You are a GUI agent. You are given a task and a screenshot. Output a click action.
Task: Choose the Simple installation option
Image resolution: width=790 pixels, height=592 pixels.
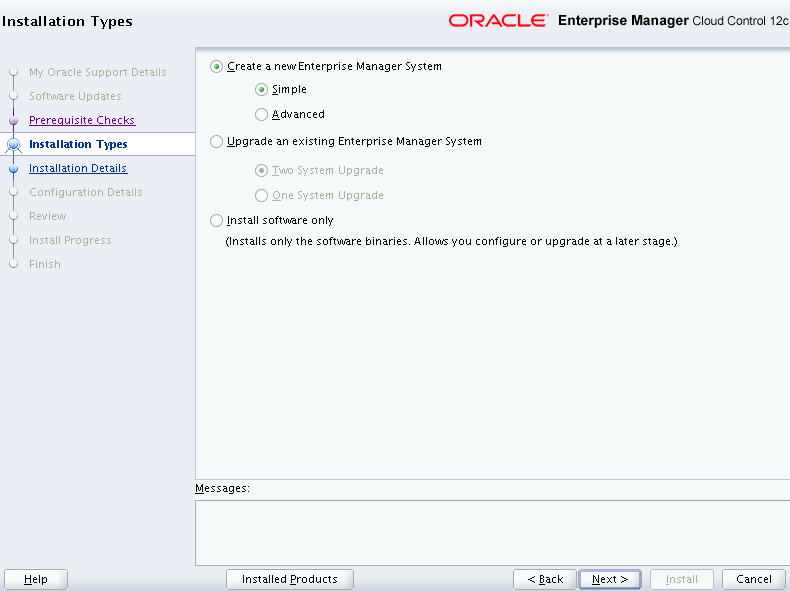pos(262,90)
